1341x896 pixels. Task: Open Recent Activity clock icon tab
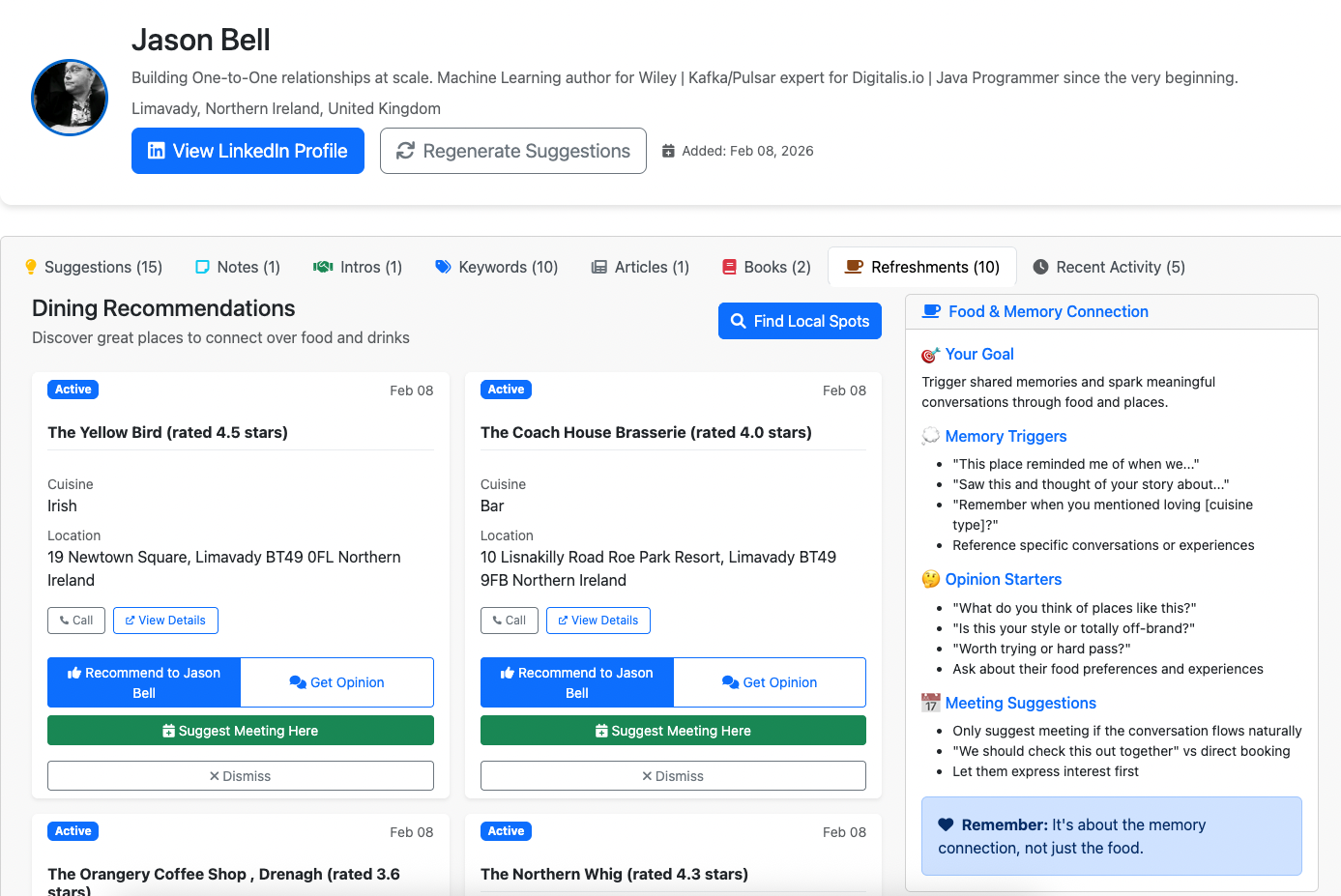pyautogui.click(x=1040, y=267)
